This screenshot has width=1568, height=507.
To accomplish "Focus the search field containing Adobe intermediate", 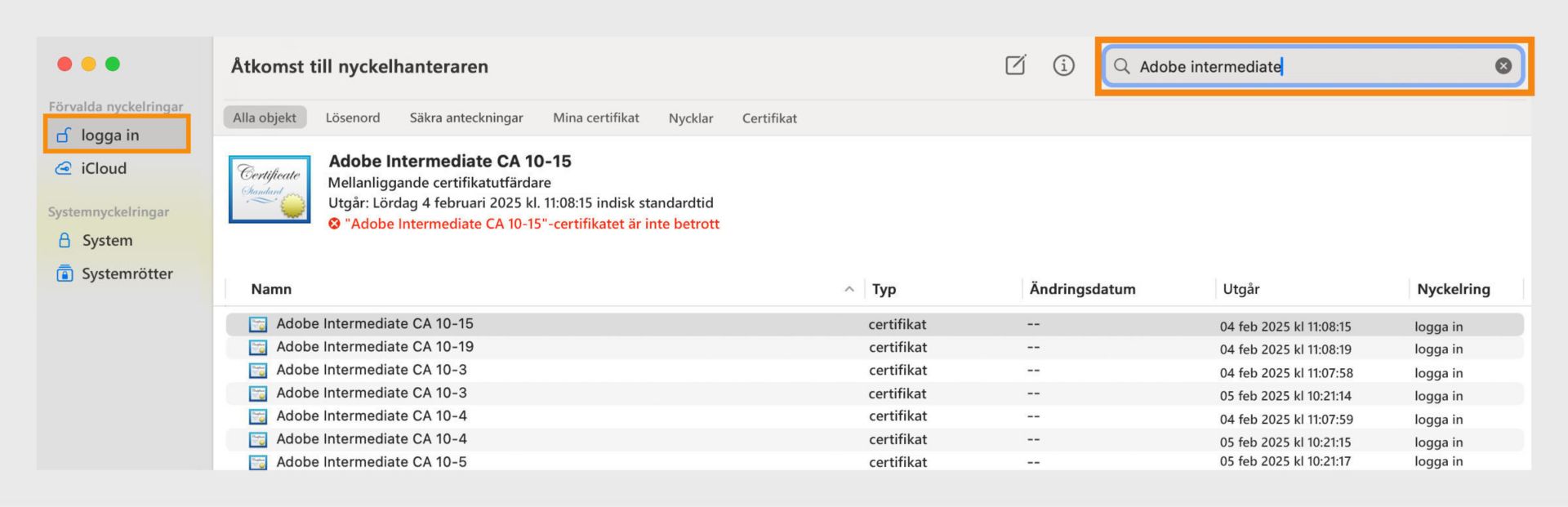I will point(1313,66).
